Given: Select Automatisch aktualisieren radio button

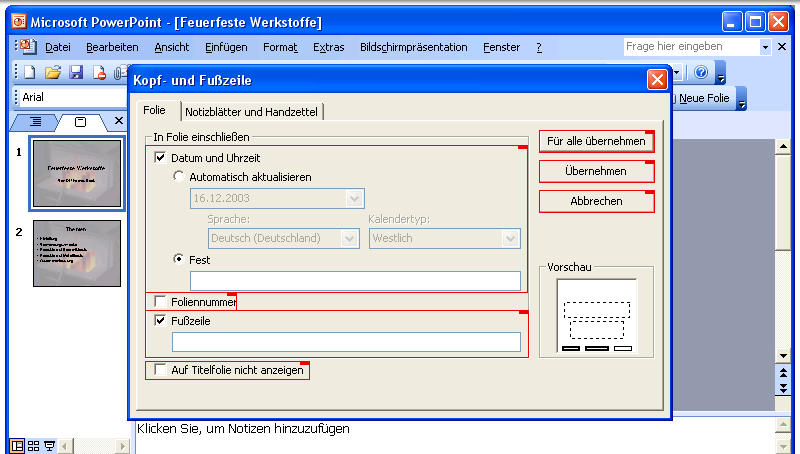Looking at the screenshot, I should click(x=179, y=176).
